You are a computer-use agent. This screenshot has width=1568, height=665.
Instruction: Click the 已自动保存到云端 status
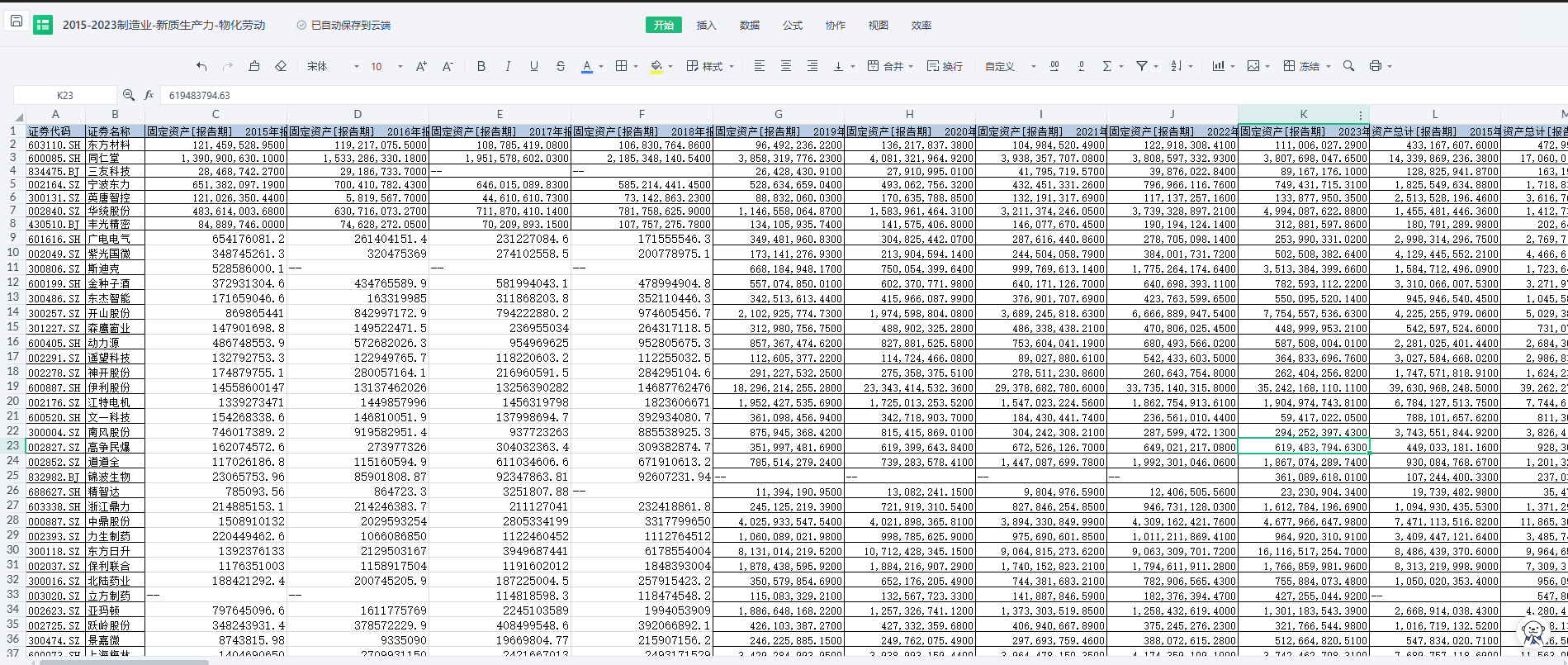pyautogui.click(x=344, y=25)
